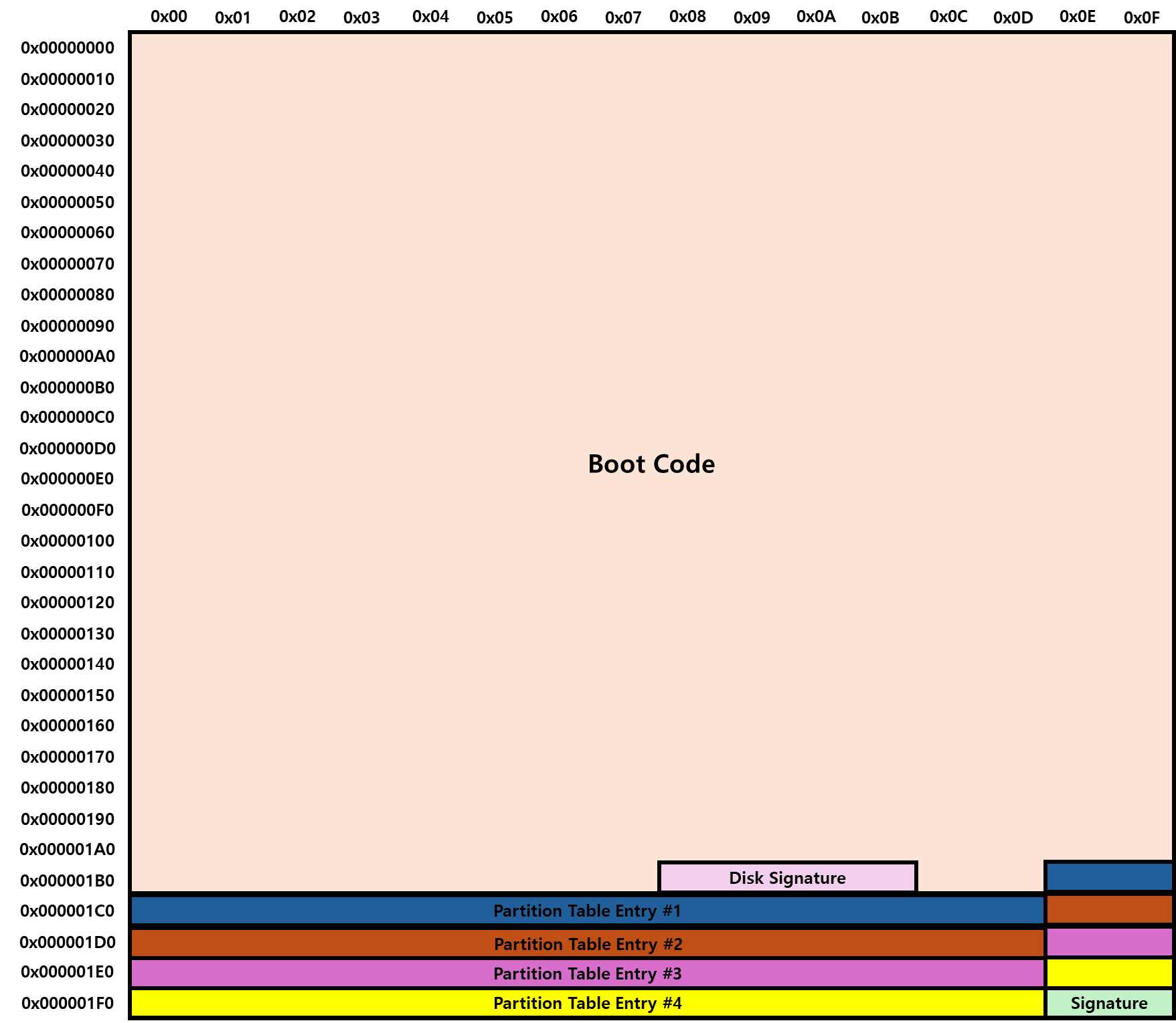
Task: Select the 0x000001A0 row offset label
Action: (68, 850)
